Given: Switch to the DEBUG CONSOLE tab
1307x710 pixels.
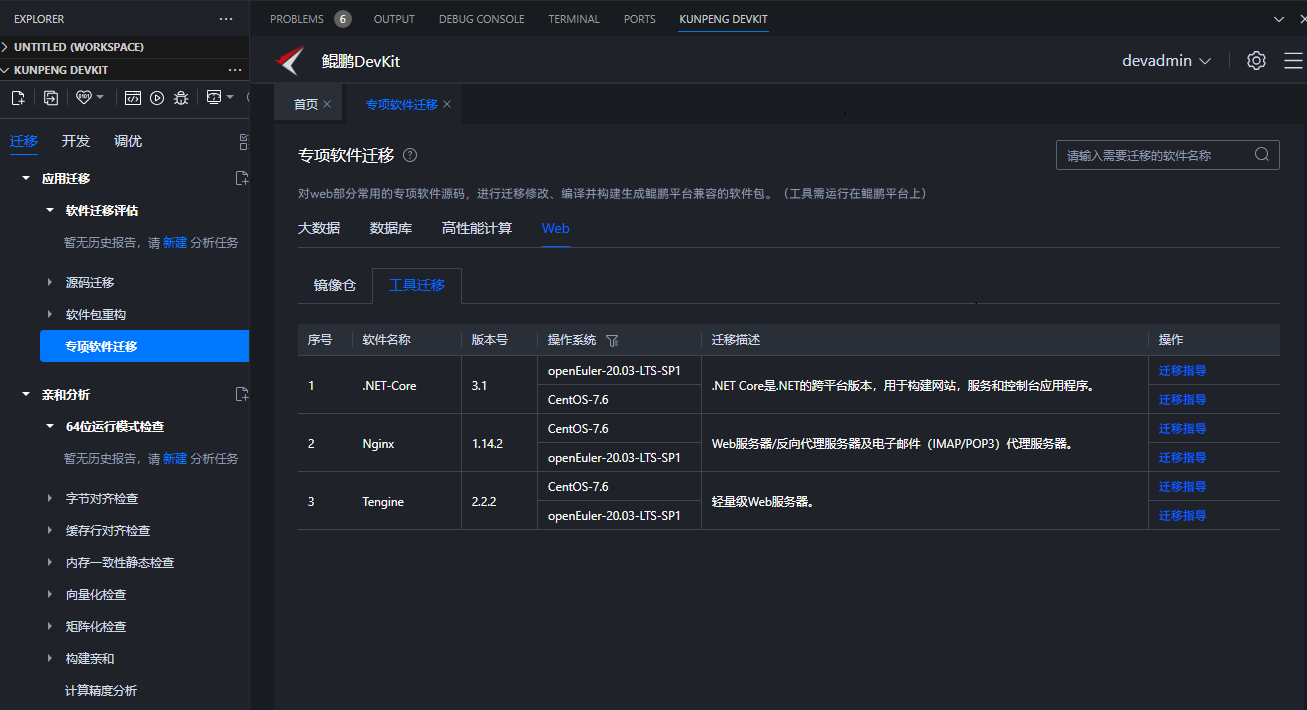Looking at the screenshot, I should coord(481,19).
